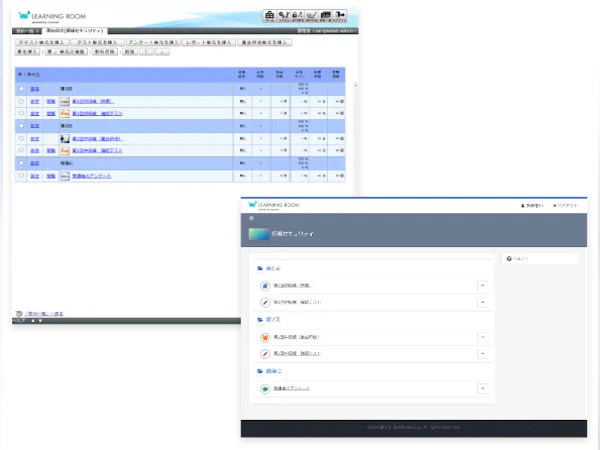Click green survey icon in learner view

pos(265,389)
